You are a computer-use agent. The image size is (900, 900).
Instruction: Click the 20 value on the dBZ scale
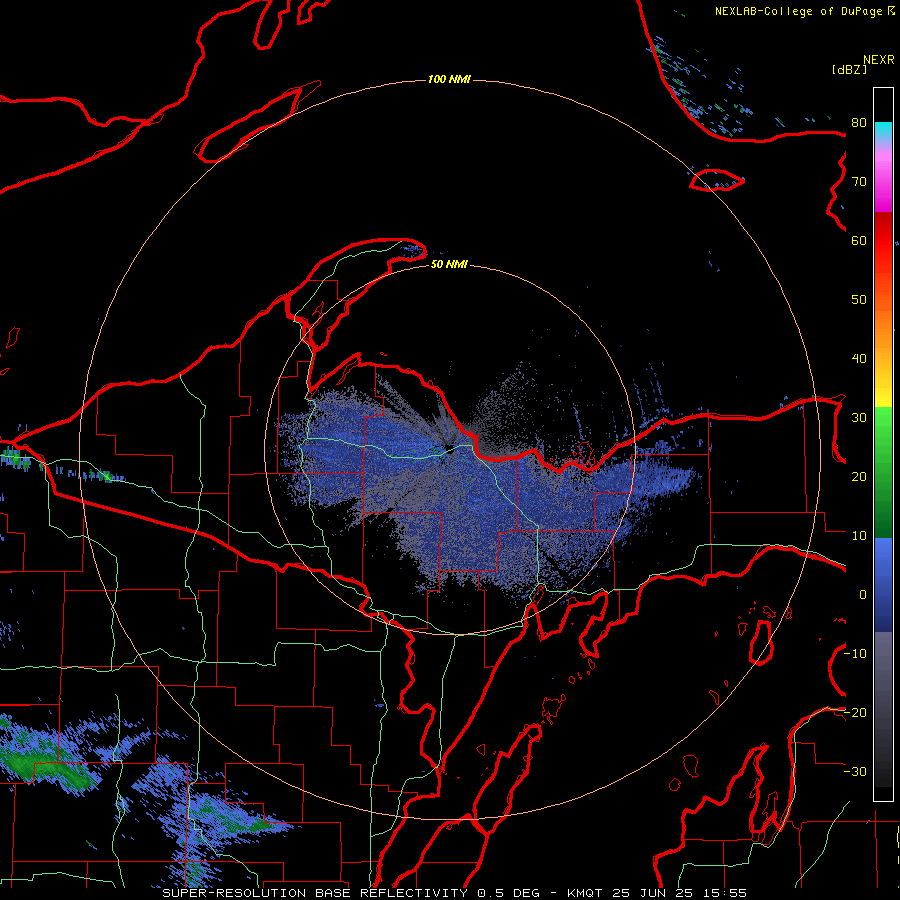click(x=859, y=476)
